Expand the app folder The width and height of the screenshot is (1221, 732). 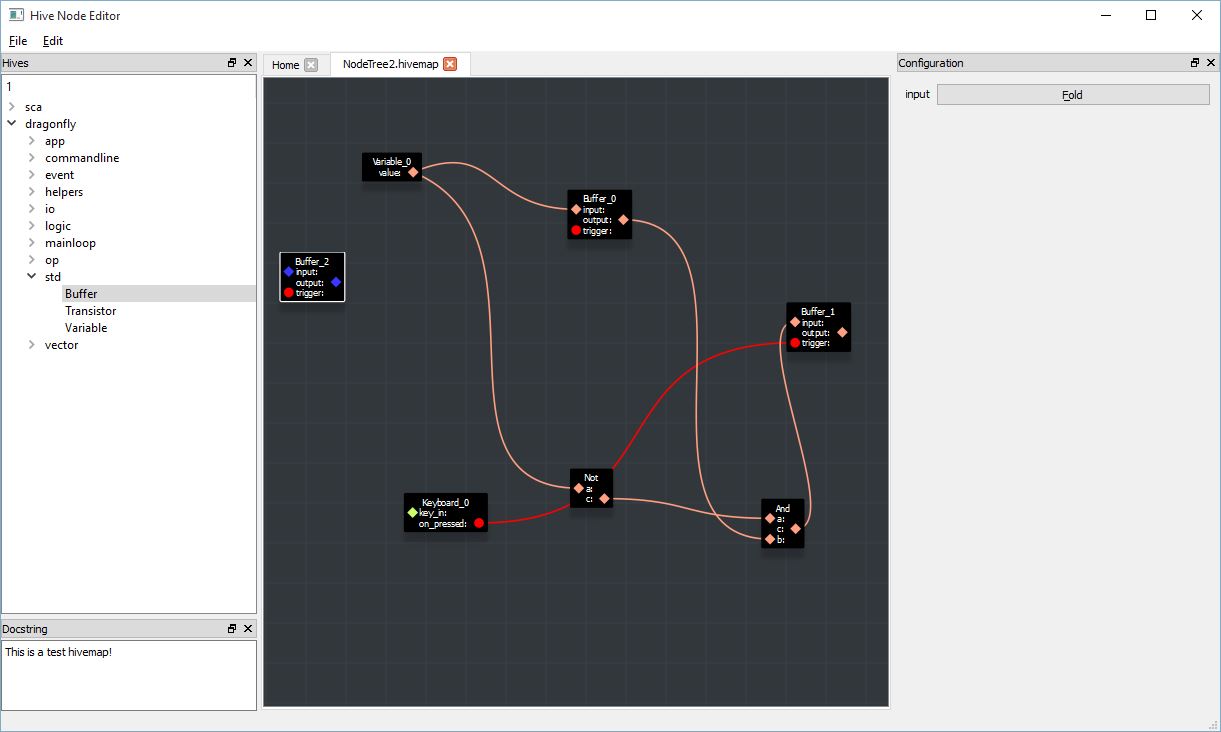pyautogui.click(x=31, y=141)
